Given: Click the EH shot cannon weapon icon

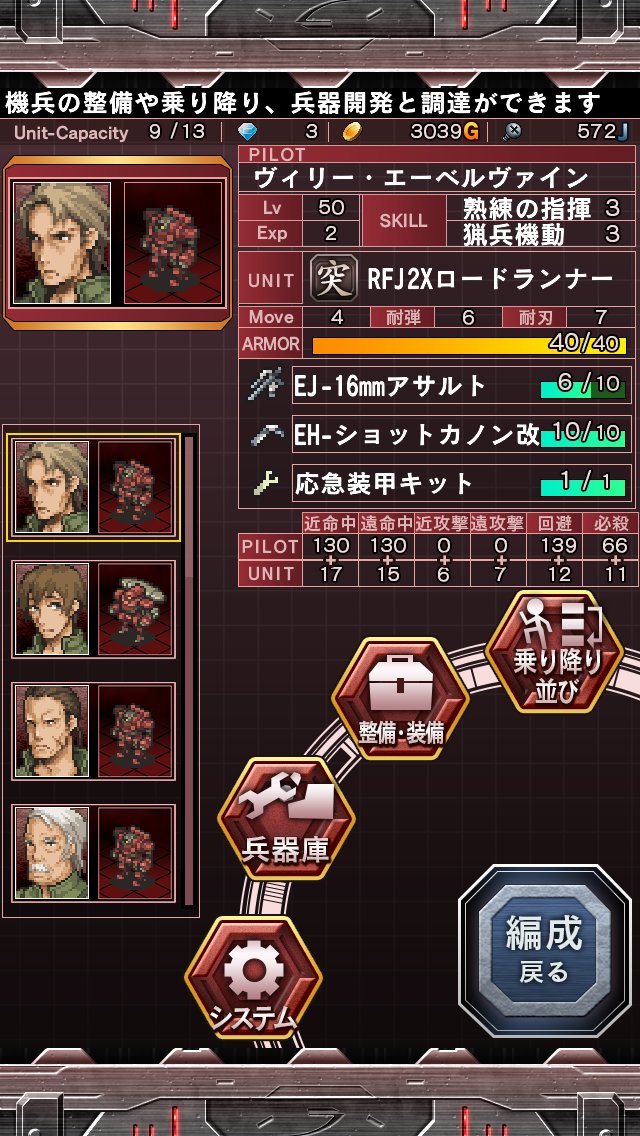Looking at the screenshot, I should [x=265, y=434].
